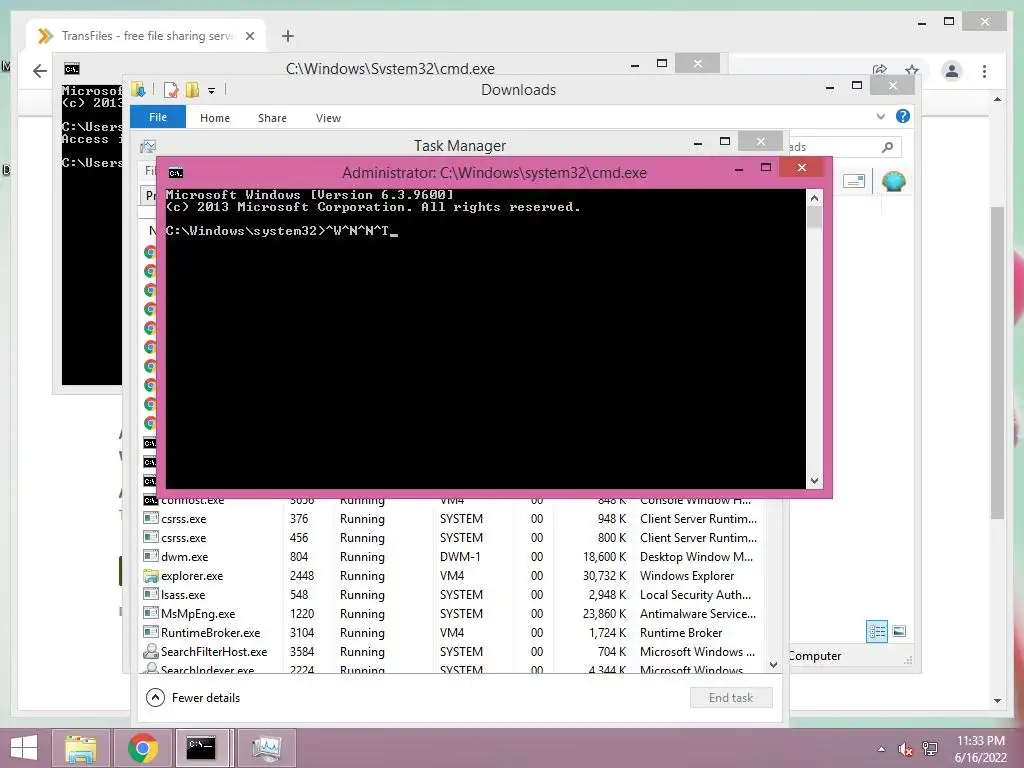The height and width of the screenshot is (768, 1024).
Task: Click the Antimalware Service description cell
Action: pyautogui.click(x=697, y=614)
